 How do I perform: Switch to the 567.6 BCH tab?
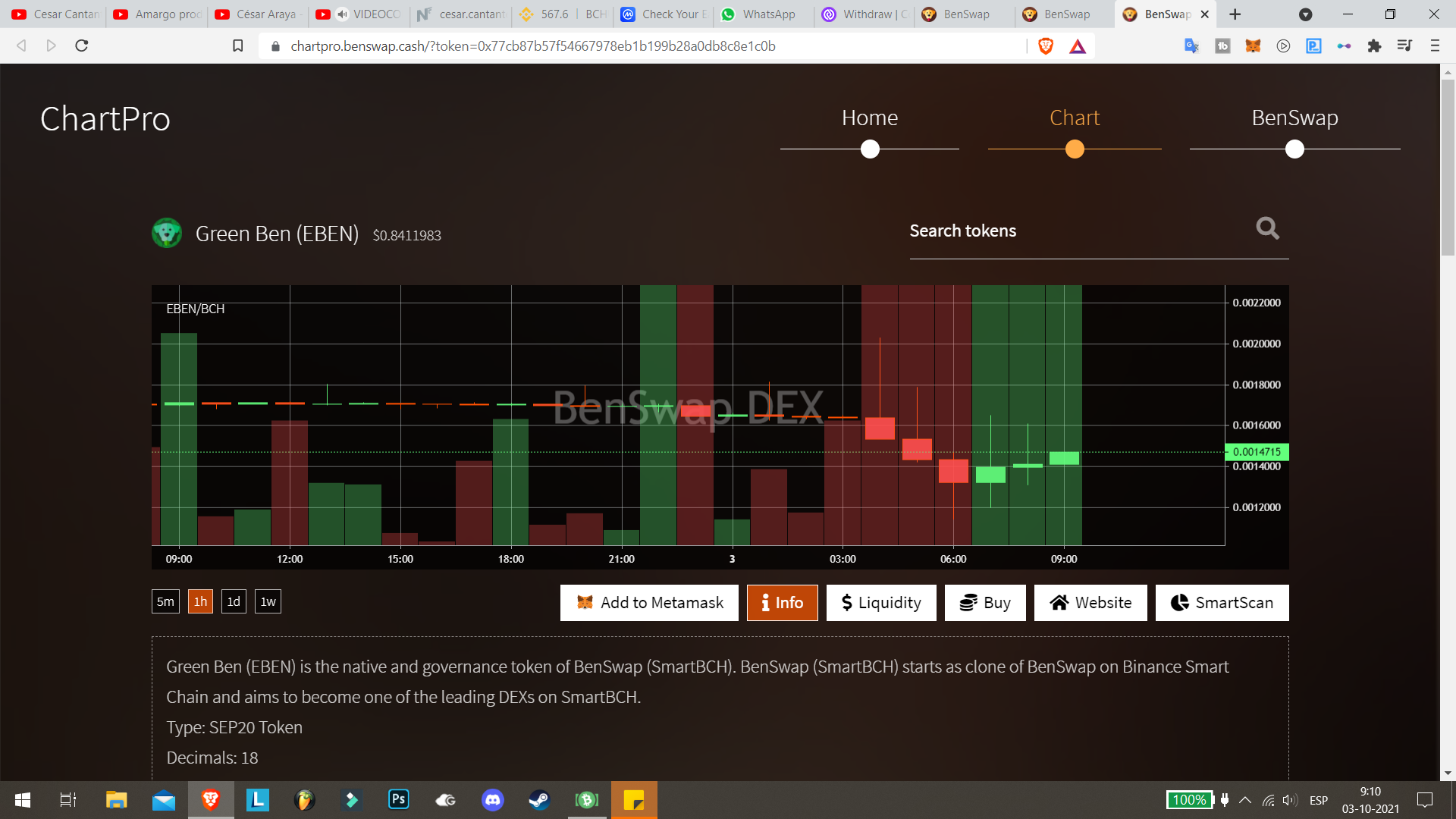(x=562, y=14)
